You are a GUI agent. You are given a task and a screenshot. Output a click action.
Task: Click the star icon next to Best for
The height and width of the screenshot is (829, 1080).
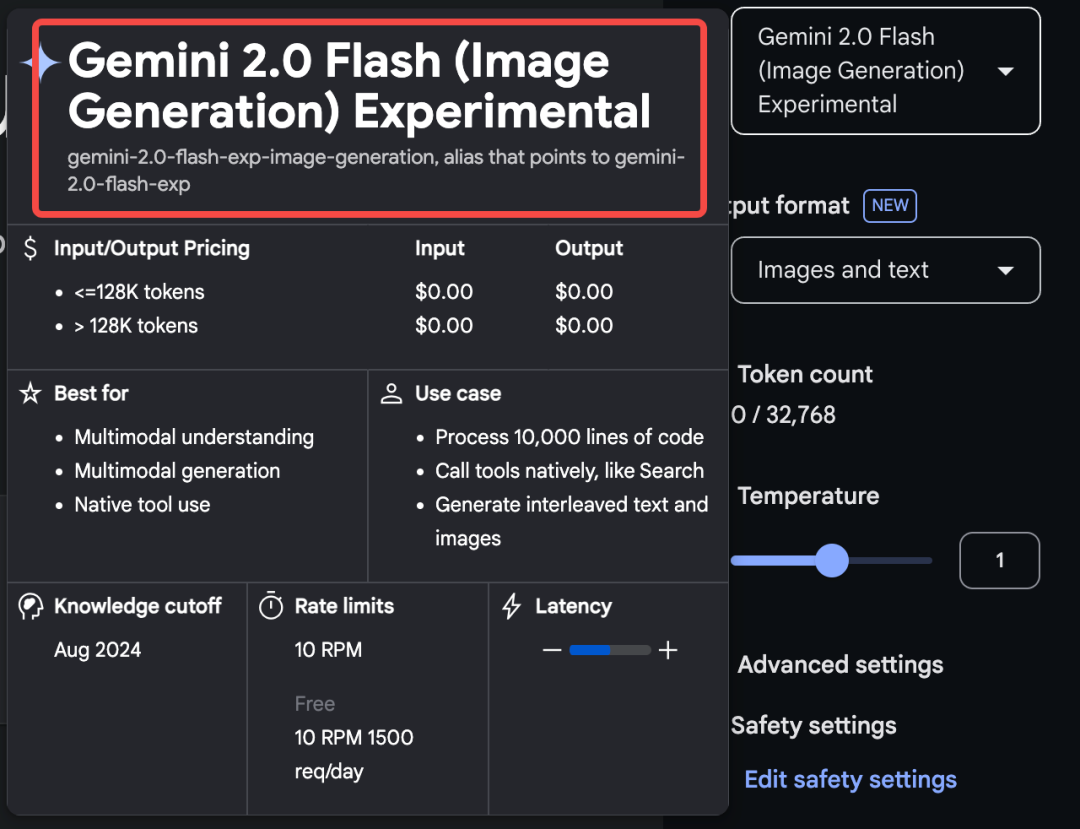[x=30, y=393]
